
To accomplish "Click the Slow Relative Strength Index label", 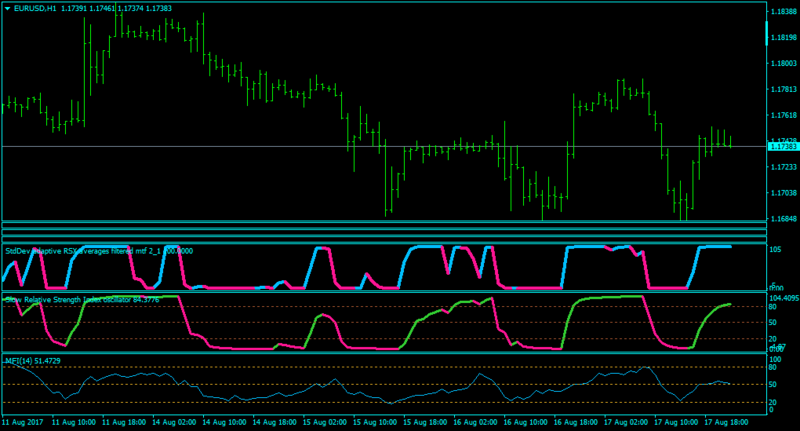I will coord(82,300).
